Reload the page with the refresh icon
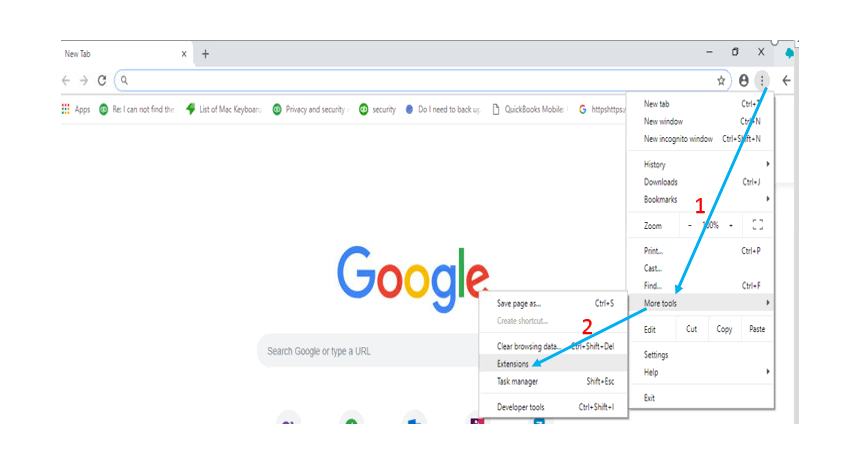Screen dimensions: 867x468 click(102, 81)
